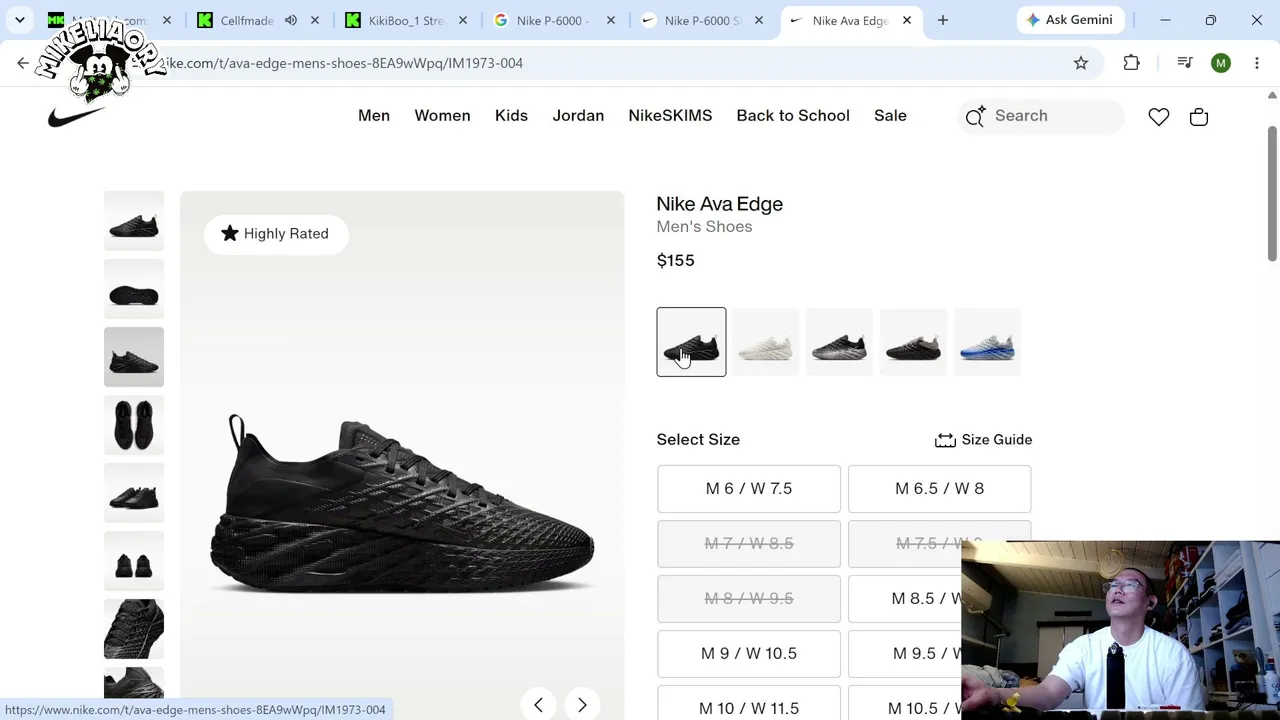Open the browser Extensions puzzle icon
The width and height of the screenshot is (1280, 720).
coord(1131,63)
